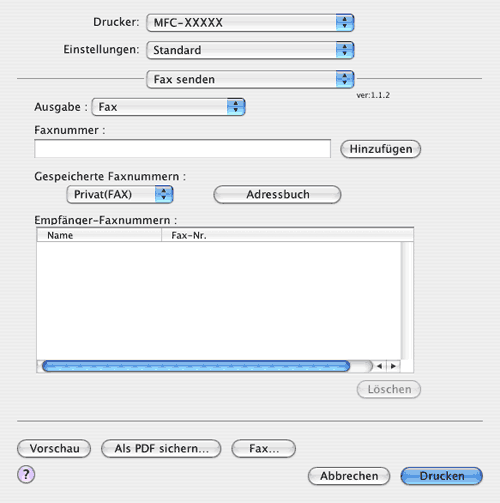Click the Hinzufügen button

tap(380, 149)
